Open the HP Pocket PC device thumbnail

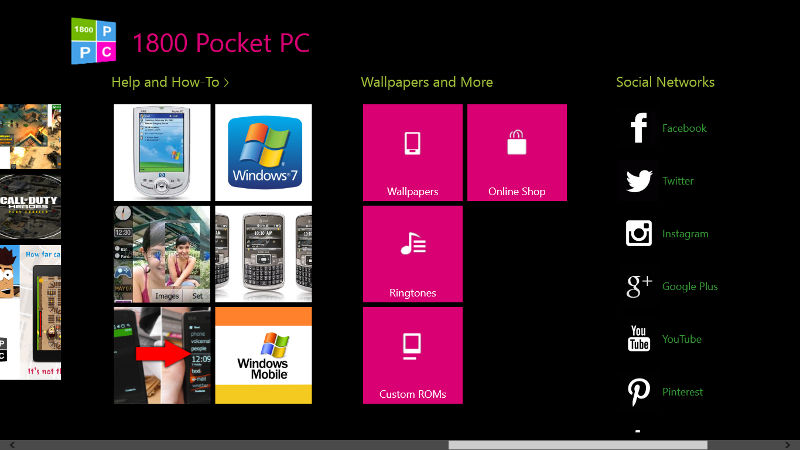point(162,152)
